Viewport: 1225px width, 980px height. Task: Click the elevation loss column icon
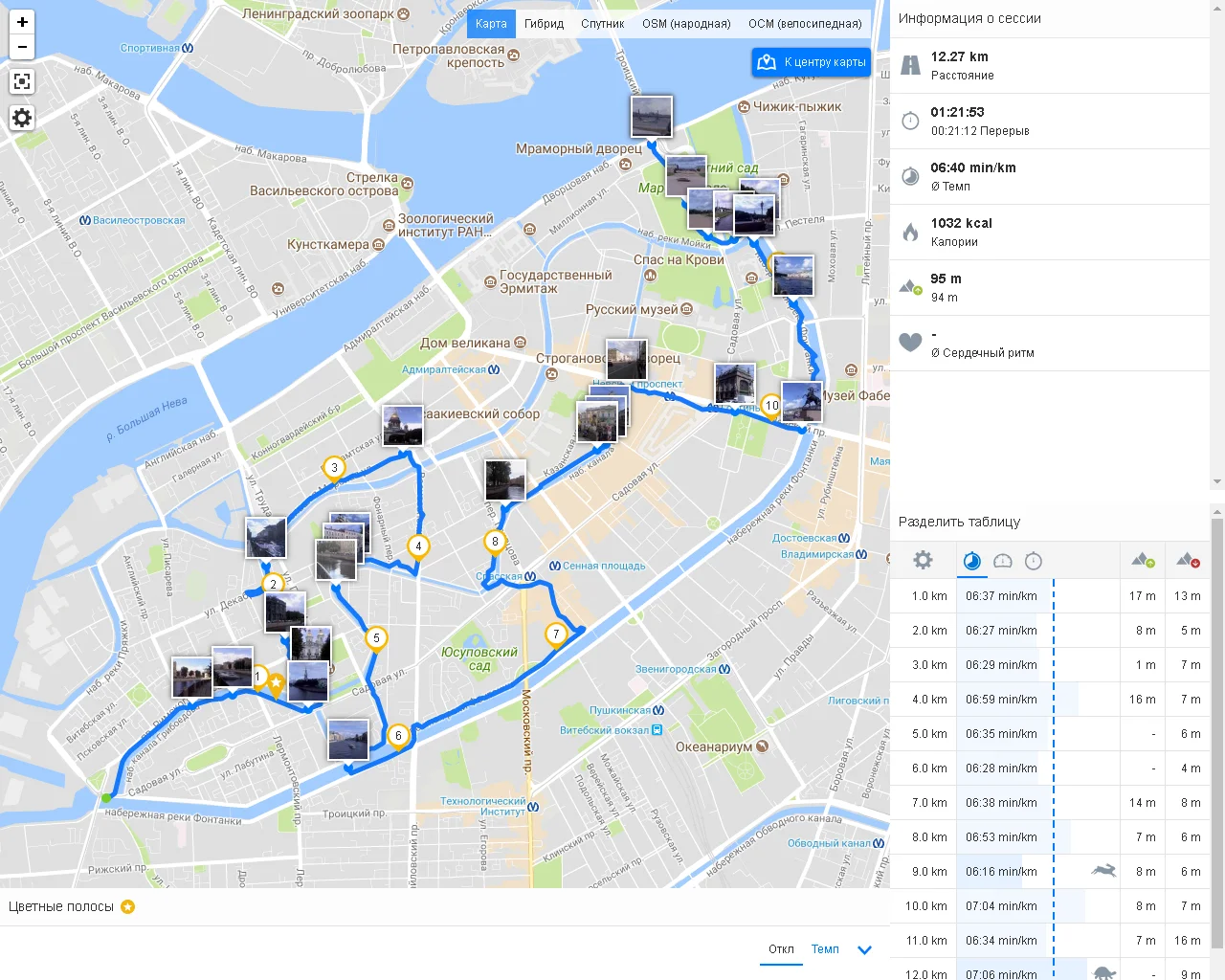click(x=1189, y=561)
